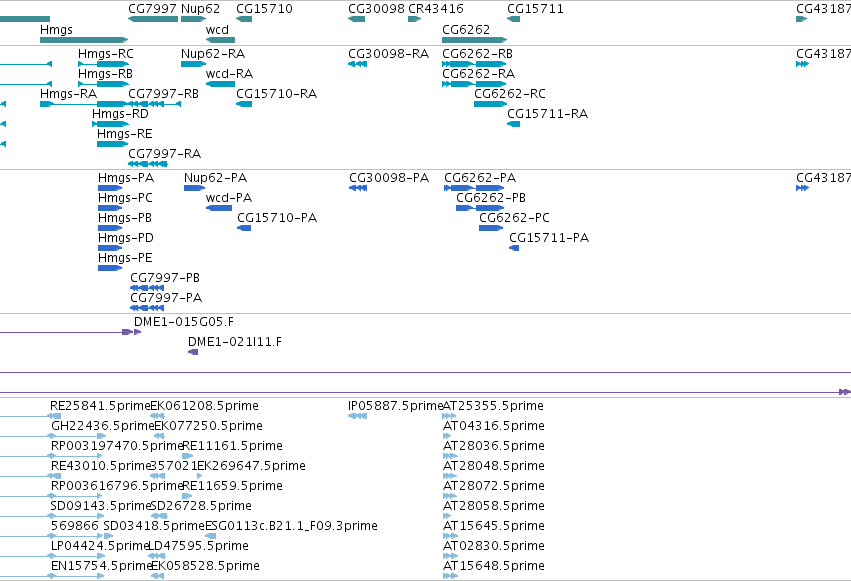Click transcript CG30098-RA
851x581 pixels.
tap(358, 64)
